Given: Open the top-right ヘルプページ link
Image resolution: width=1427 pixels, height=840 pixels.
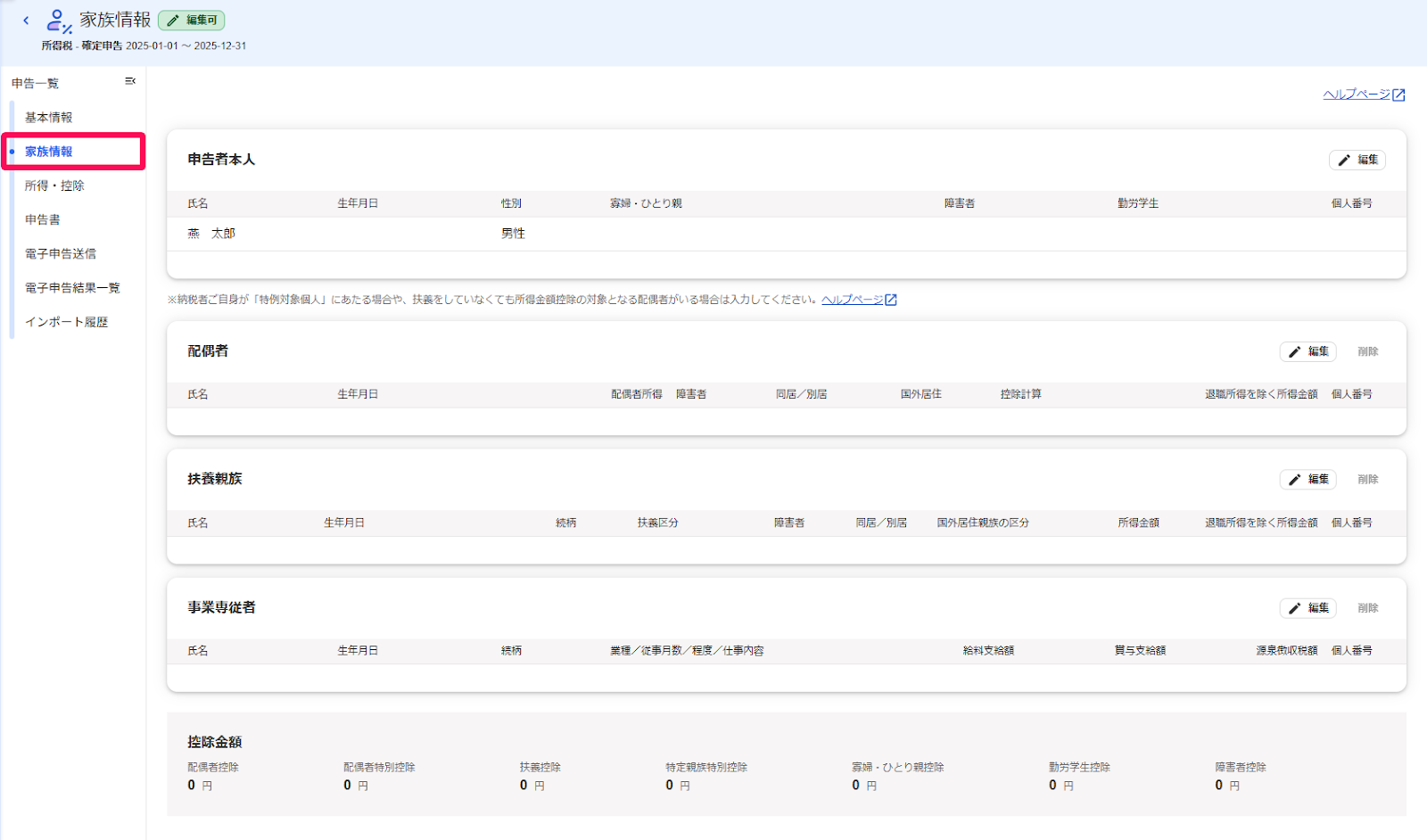Looking at the screenshot, I should click(1357, 95).
